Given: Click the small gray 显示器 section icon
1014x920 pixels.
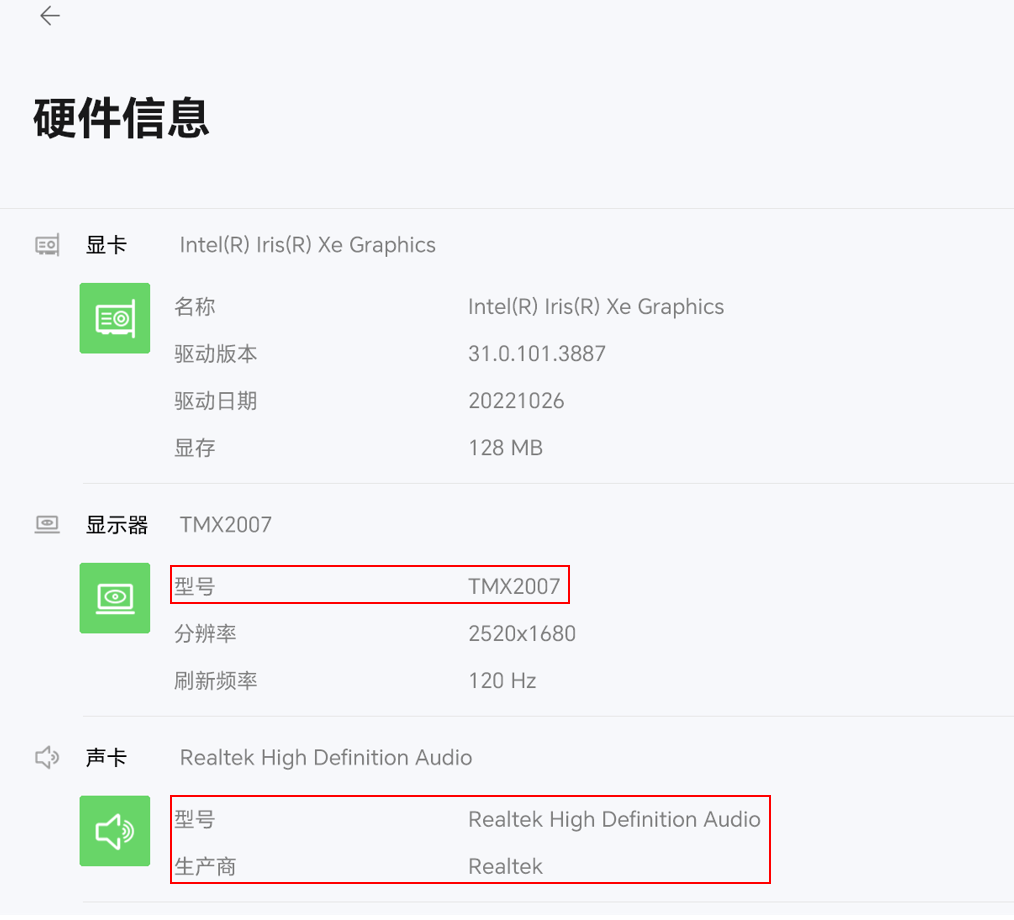Looking at the screenshot, I should click(47, 525).
